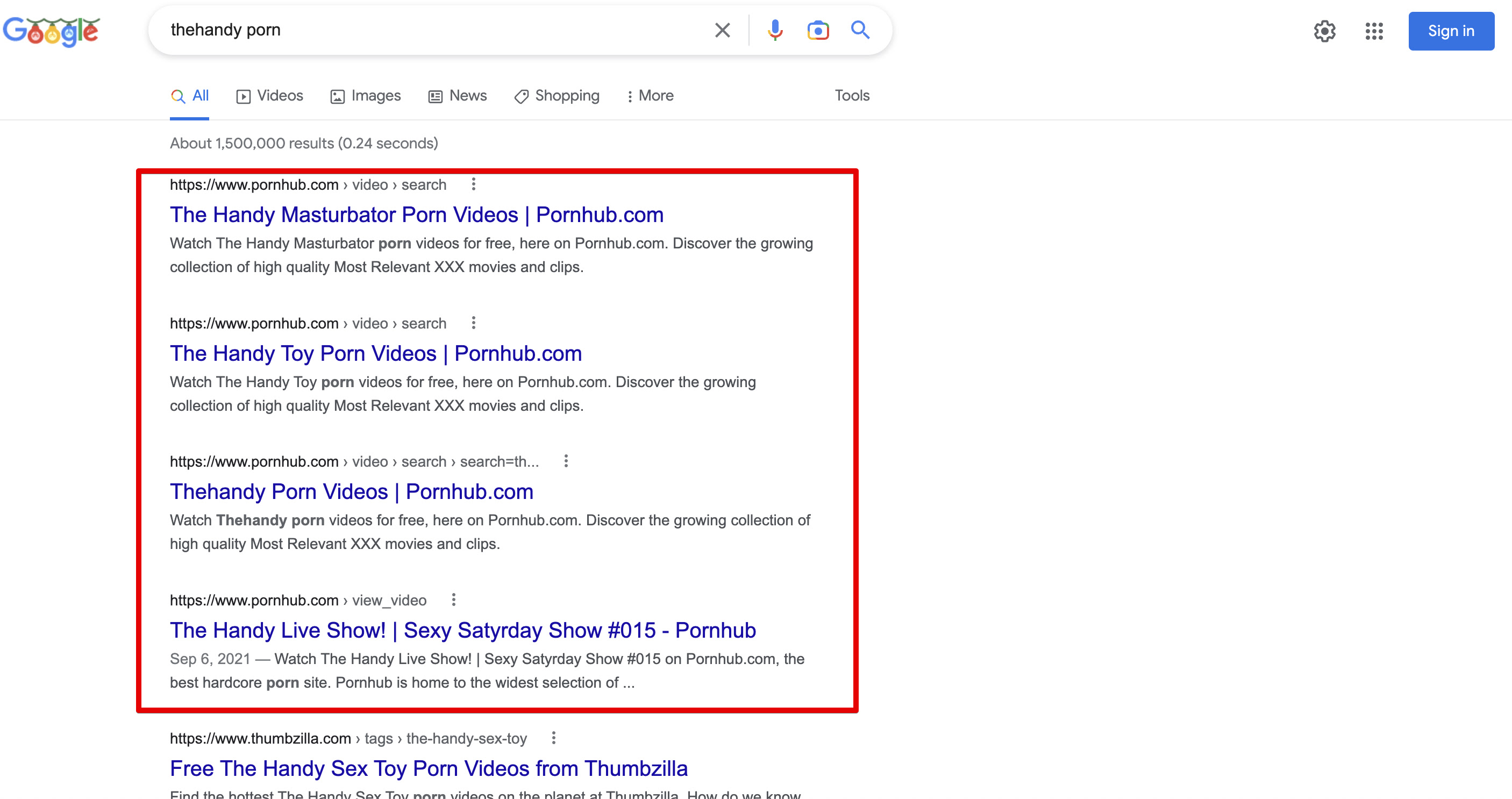This screenshot has height=799, width=1512.
Task: Expand the Tools dropdown
Action: [x=852, y=95]
